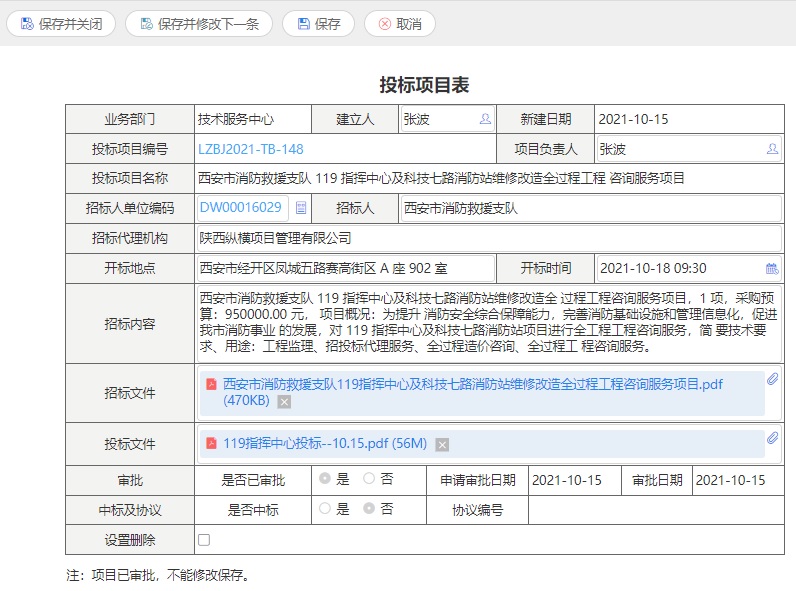The width and height of the screenshot is (796, 591).
Task: Select 是 for 是否中标
Action: (x=325, y=508)
